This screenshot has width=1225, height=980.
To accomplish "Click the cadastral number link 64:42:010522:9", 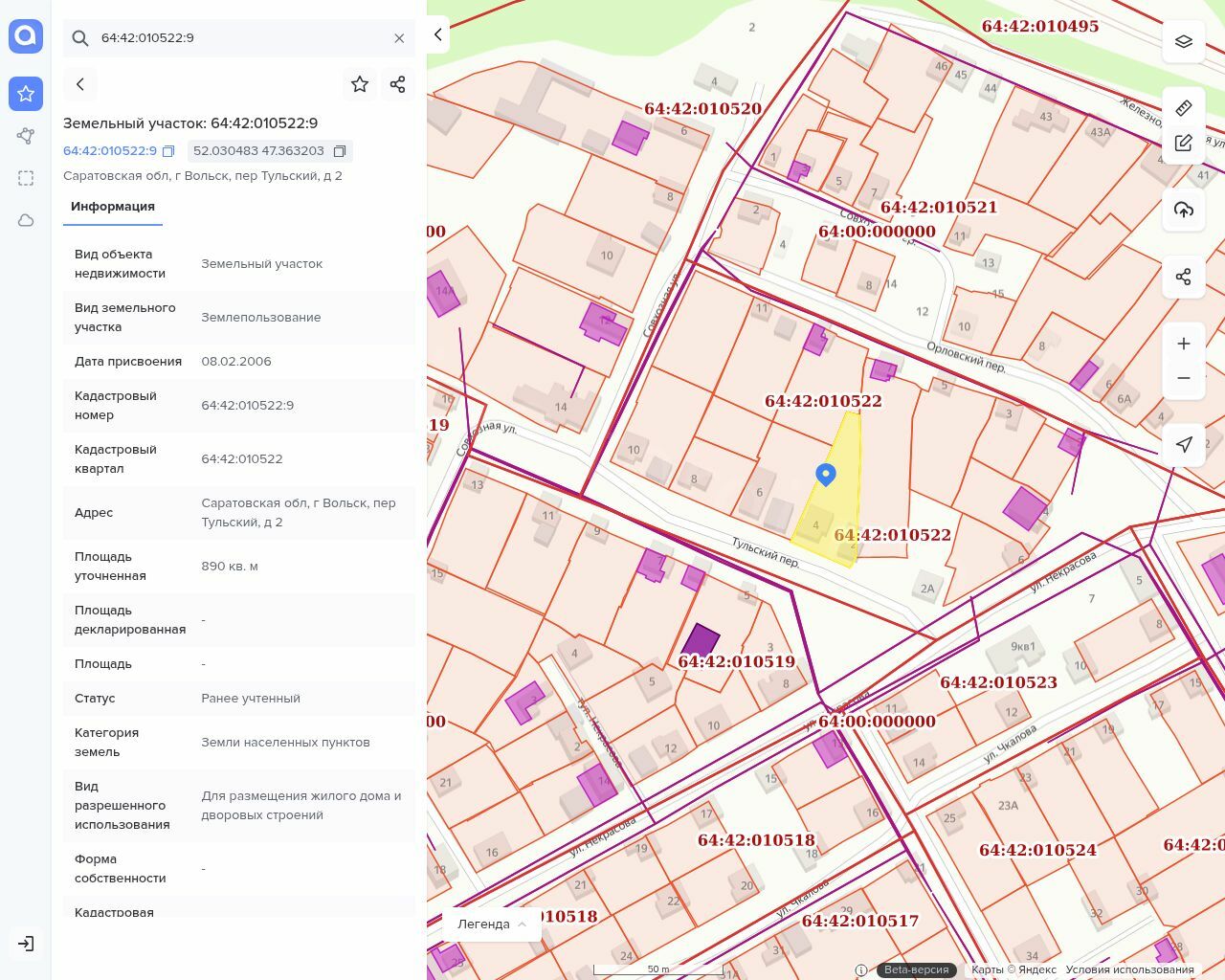I will (x=109, y=151).
